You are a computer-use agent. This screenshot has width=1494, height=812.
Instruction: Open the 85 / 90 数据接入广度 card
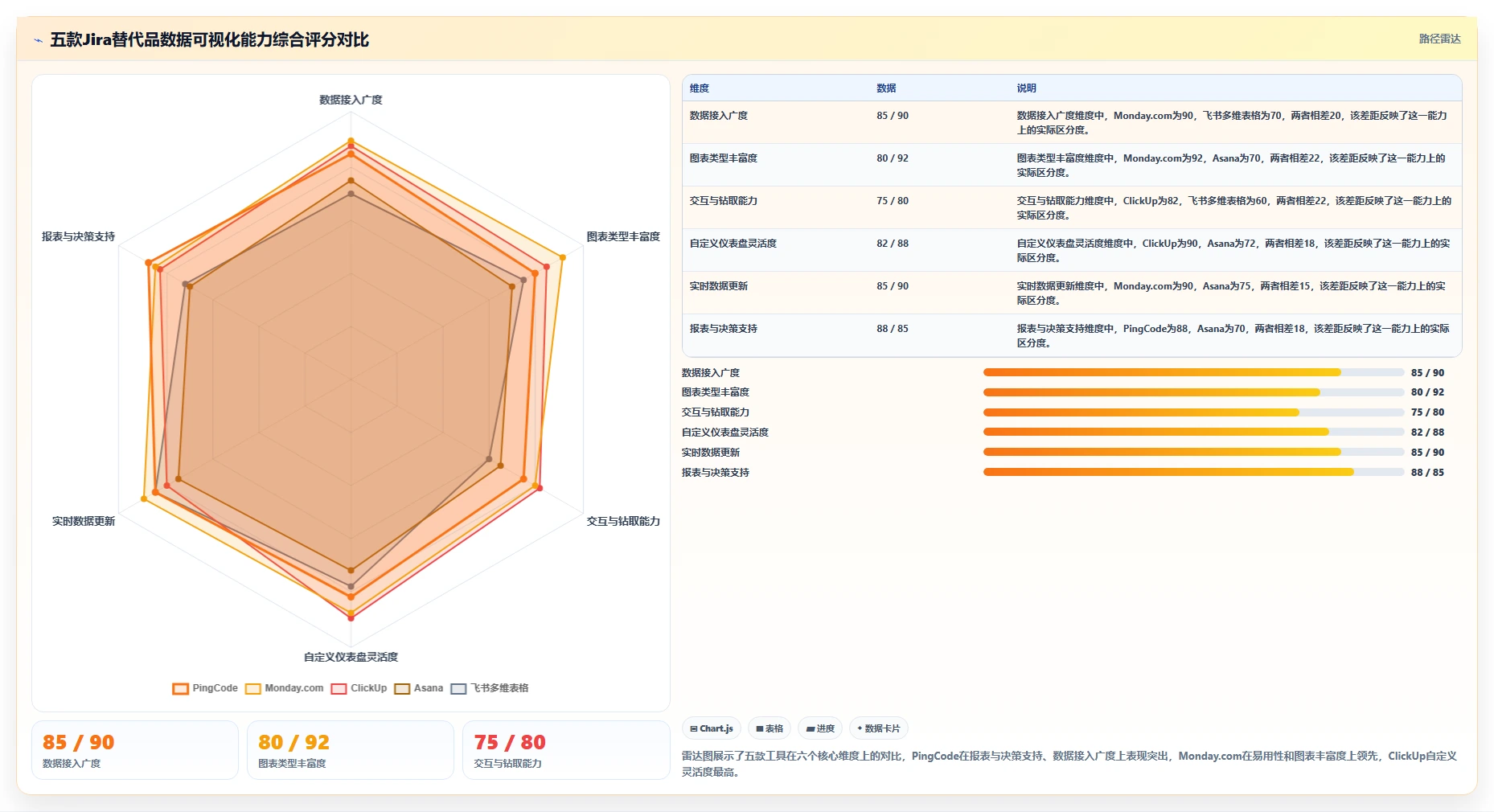pos(135,750)
